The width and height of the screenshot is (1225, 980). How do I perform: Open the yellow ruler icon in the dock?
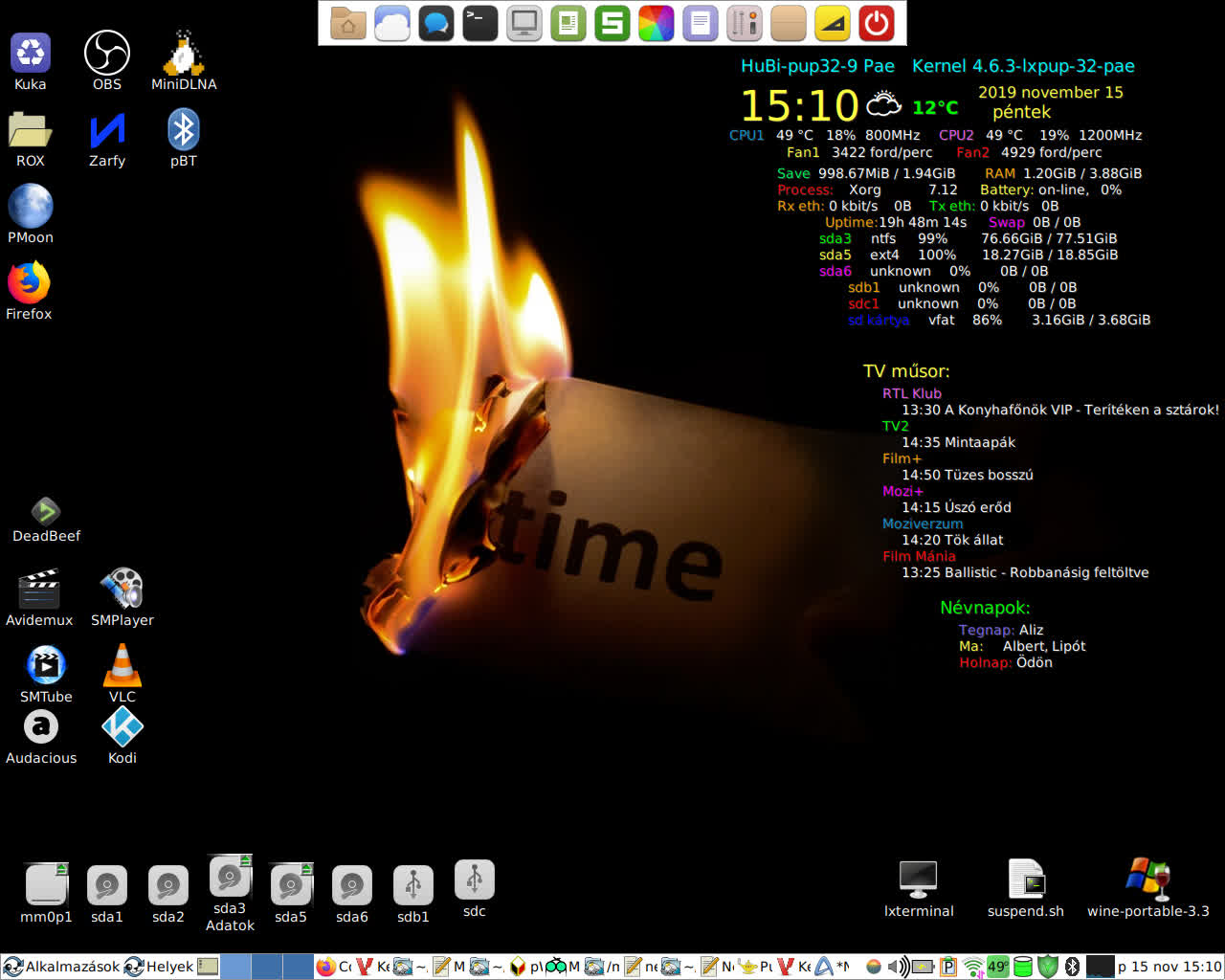[x=833, y=23]
